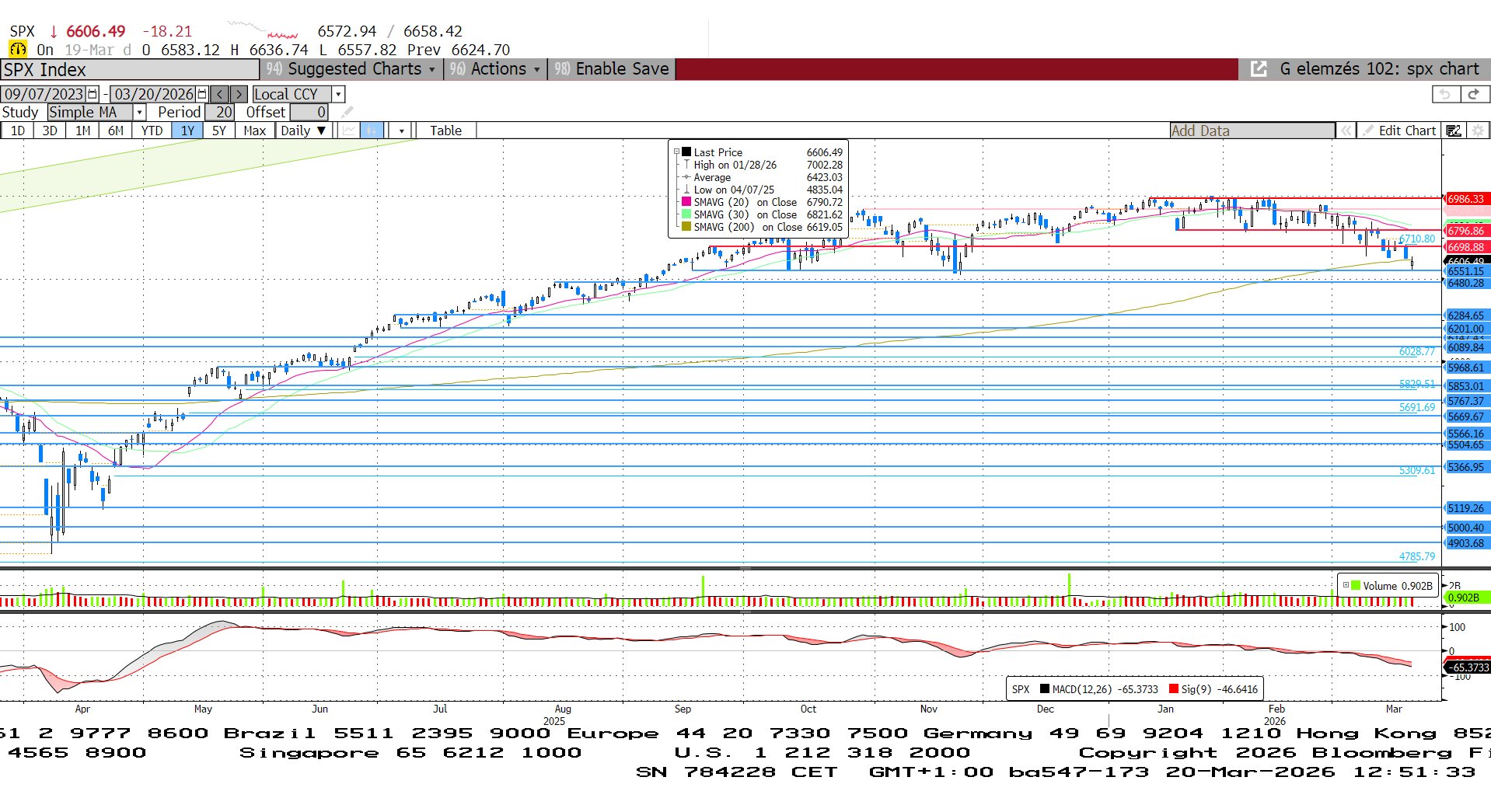Open the Daily periodicity dropdown

click(x=304, y=131)
